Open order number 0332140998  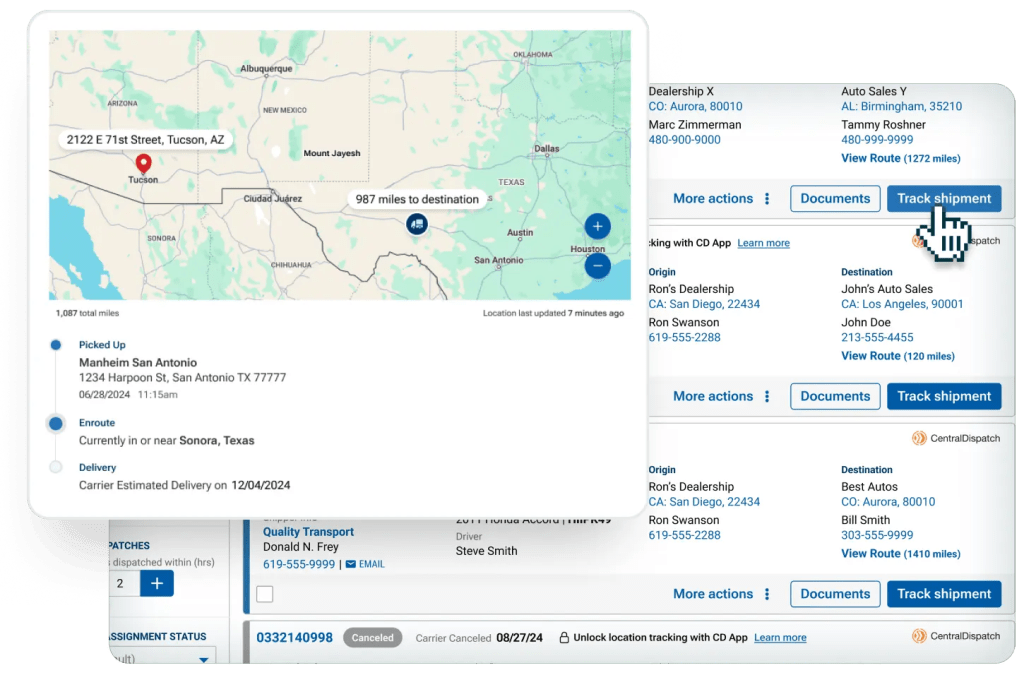point(294,637)
